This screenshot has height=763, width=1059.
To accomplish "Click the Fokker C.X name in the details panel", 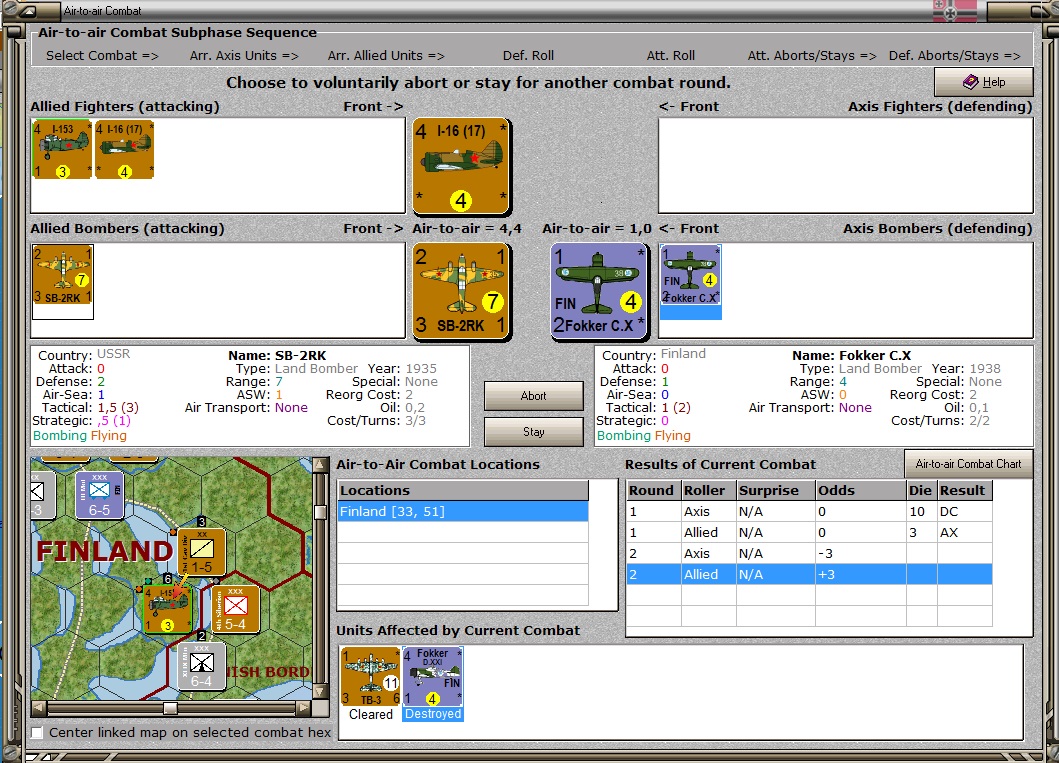I will coord(875,356).
